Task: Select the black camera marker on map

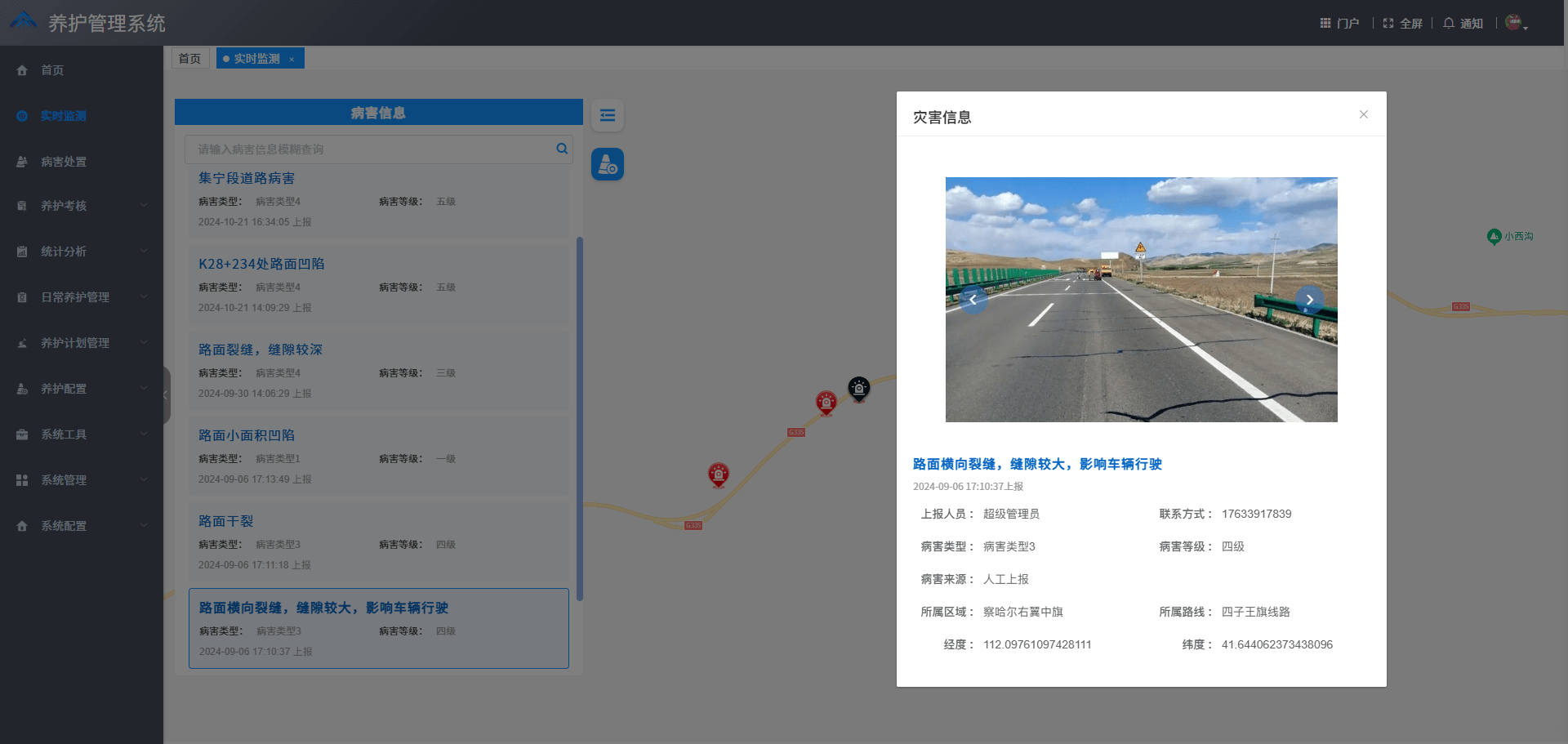Action: (858, 388)
